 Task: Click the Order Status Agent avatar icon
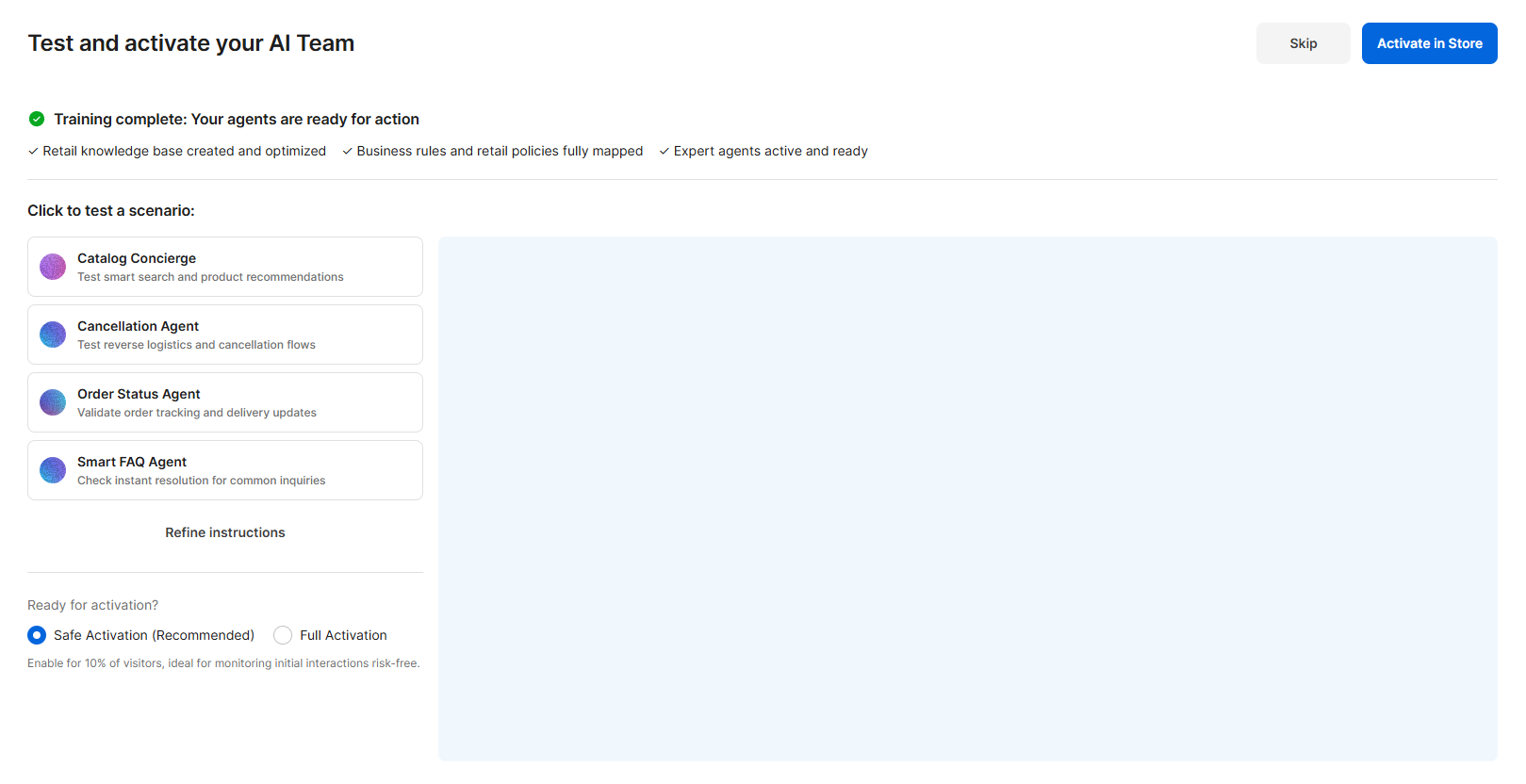coord(53,402)
